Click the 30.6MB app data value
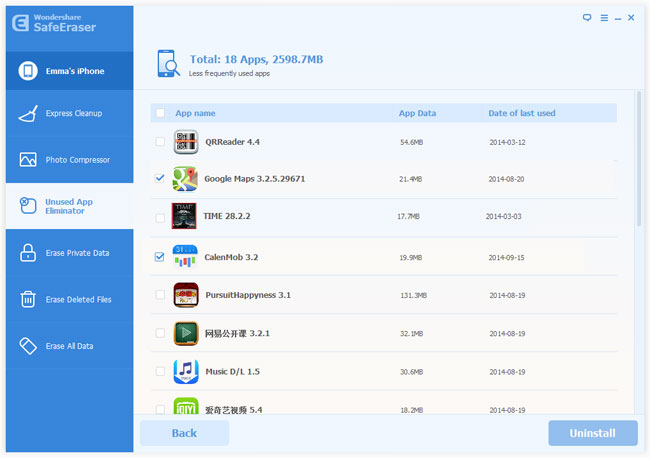The image size is (650, 458). [x=412, y=372]
